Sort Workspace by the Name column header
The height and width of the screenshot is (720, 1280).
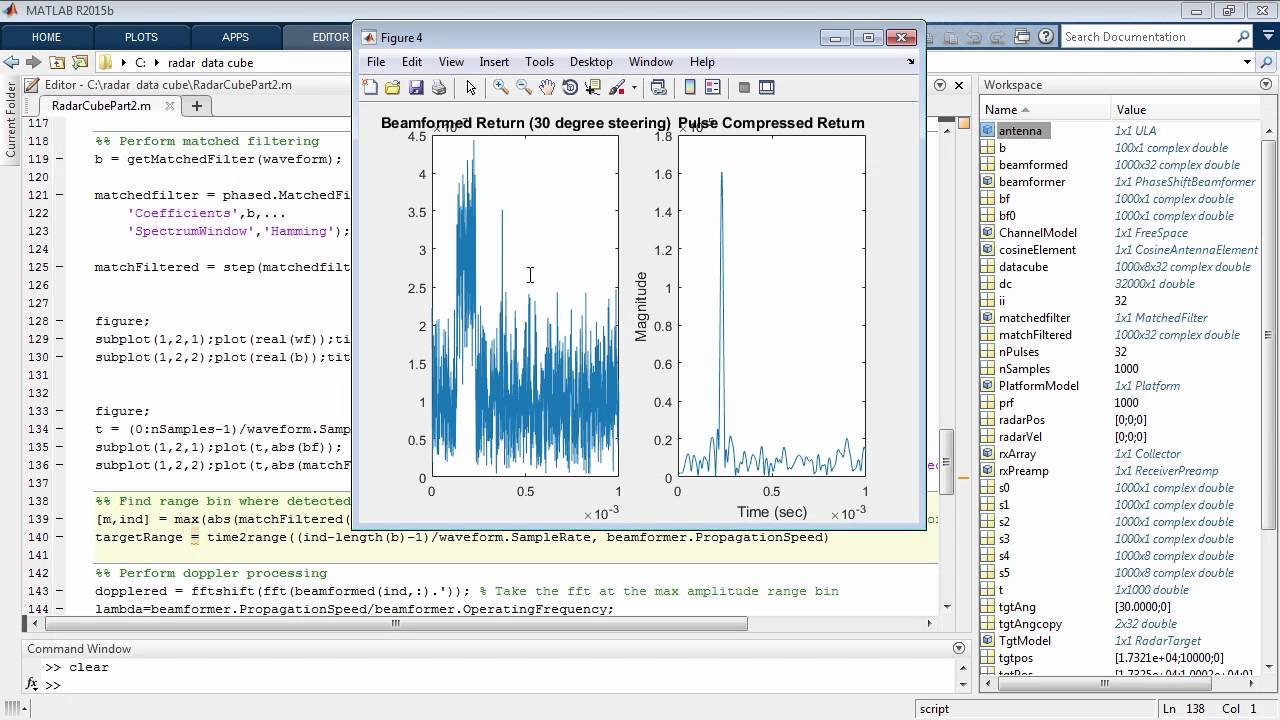tap(1045, 110)
